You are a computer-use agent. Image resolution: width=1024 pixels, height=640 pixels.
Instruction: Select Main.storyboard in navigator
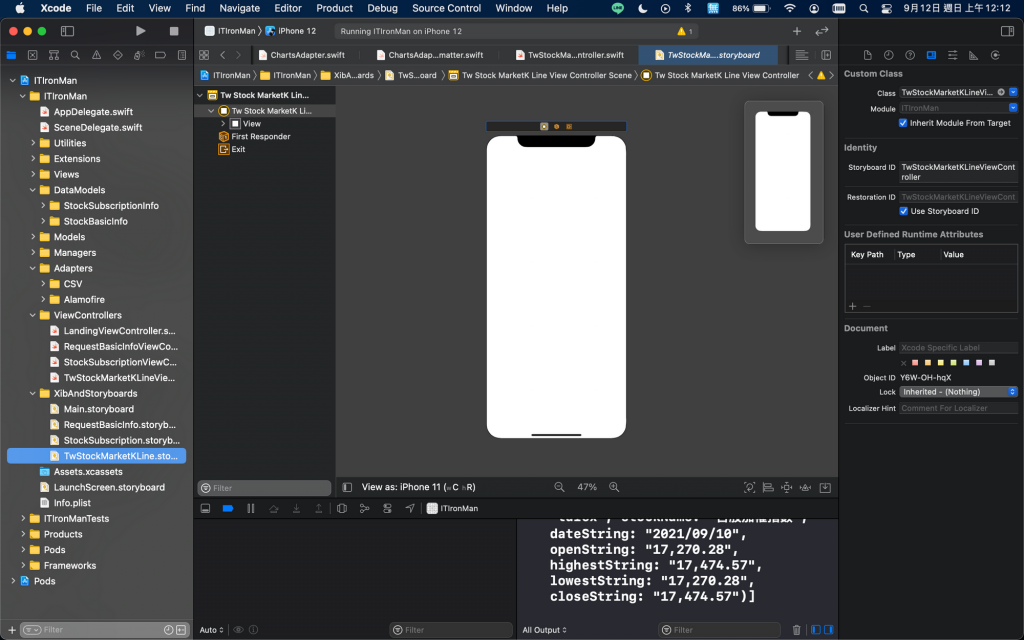(x=99, y=409)
